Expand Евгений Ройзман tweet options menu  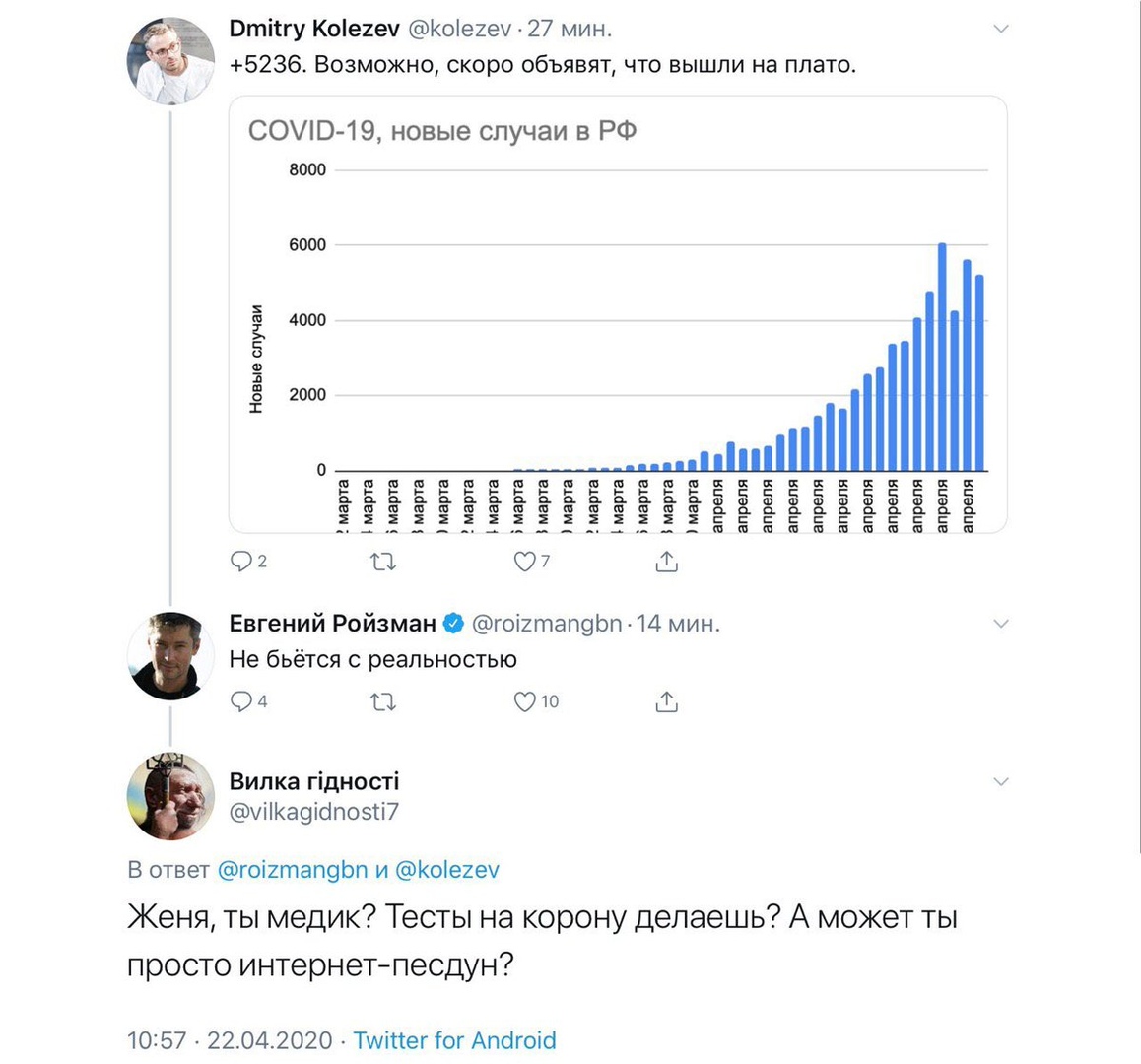[x=1001, y=624]
